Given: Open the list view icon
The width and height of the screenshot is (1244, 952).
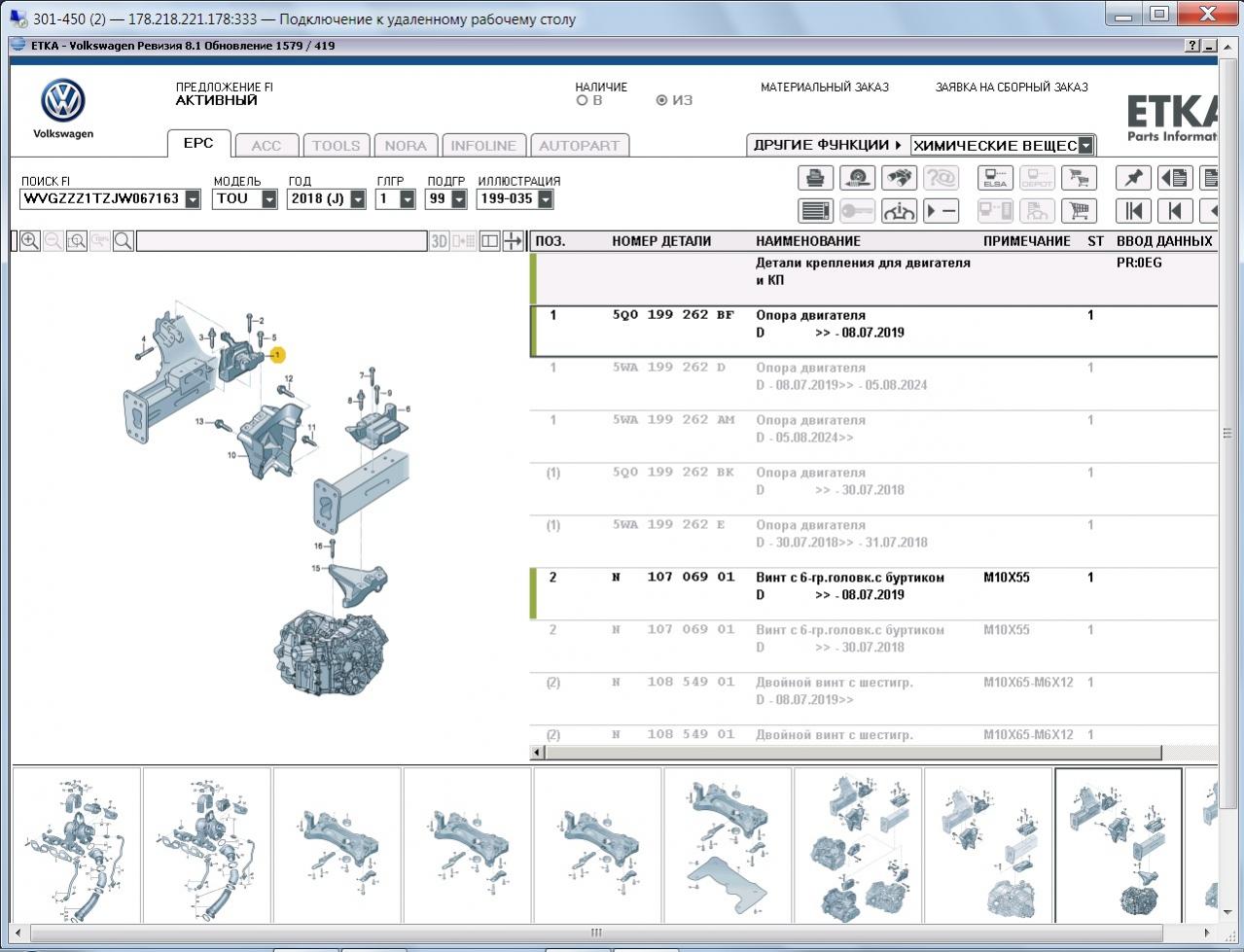Looking at the screenshot, I should click(x=816, y=211).
